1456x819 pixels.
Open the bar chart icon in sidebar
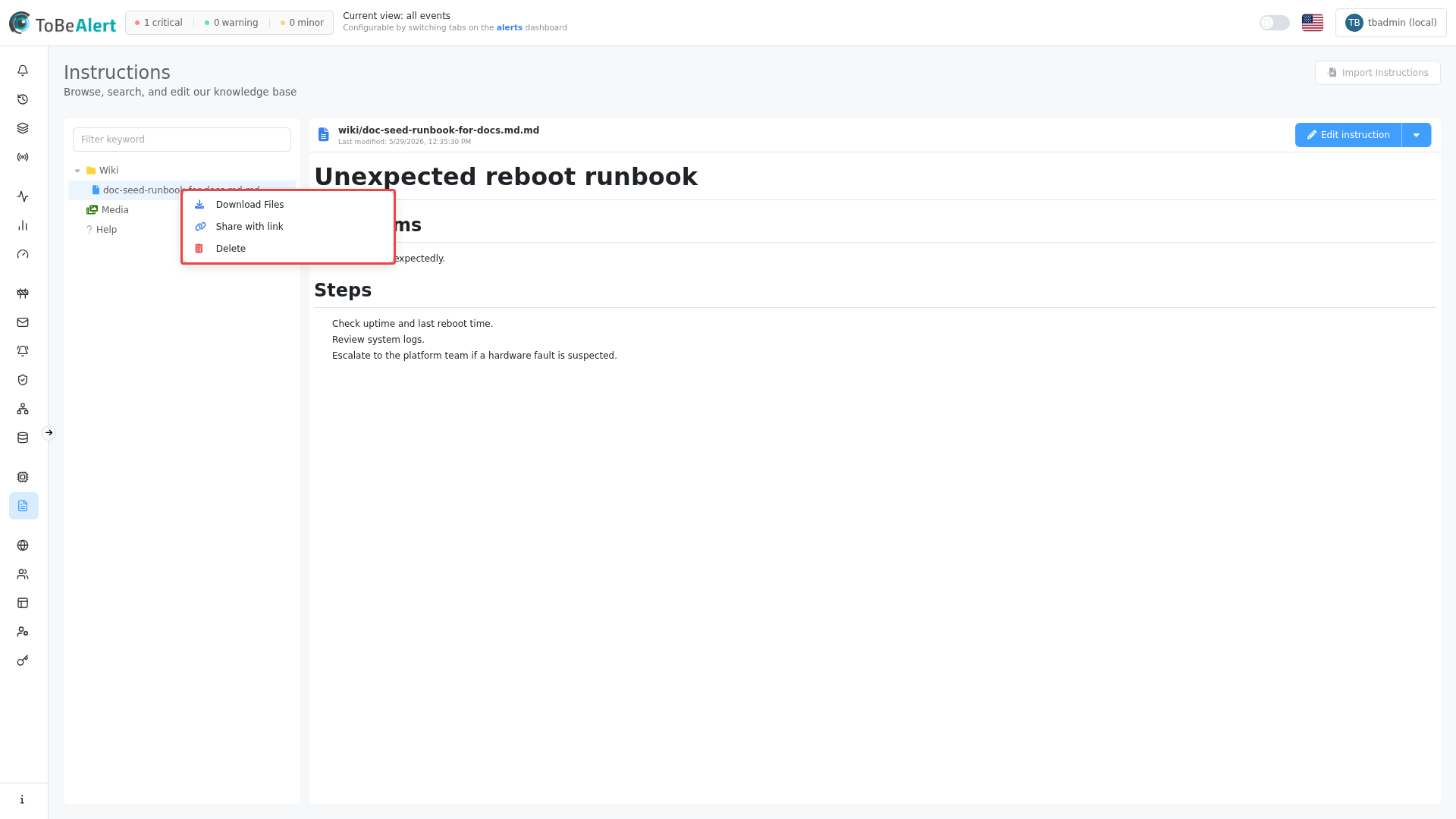pyautogui.click(x=23, y=225)
